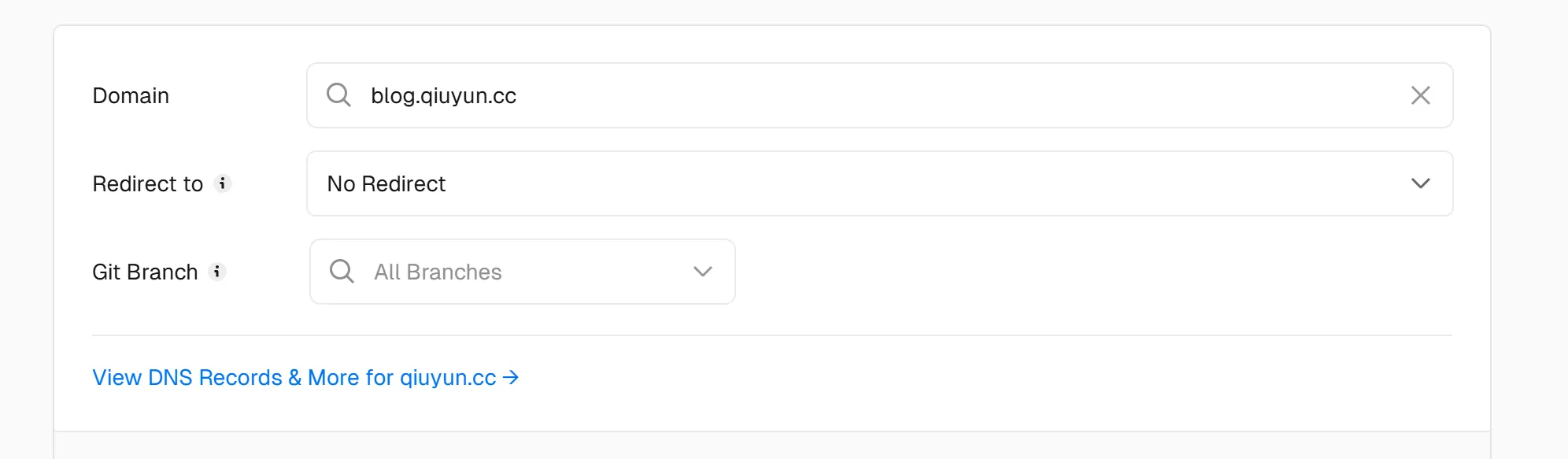Click the All Branches placeholder text
The width and height of the screenshot is (1568, 459).
438,272
